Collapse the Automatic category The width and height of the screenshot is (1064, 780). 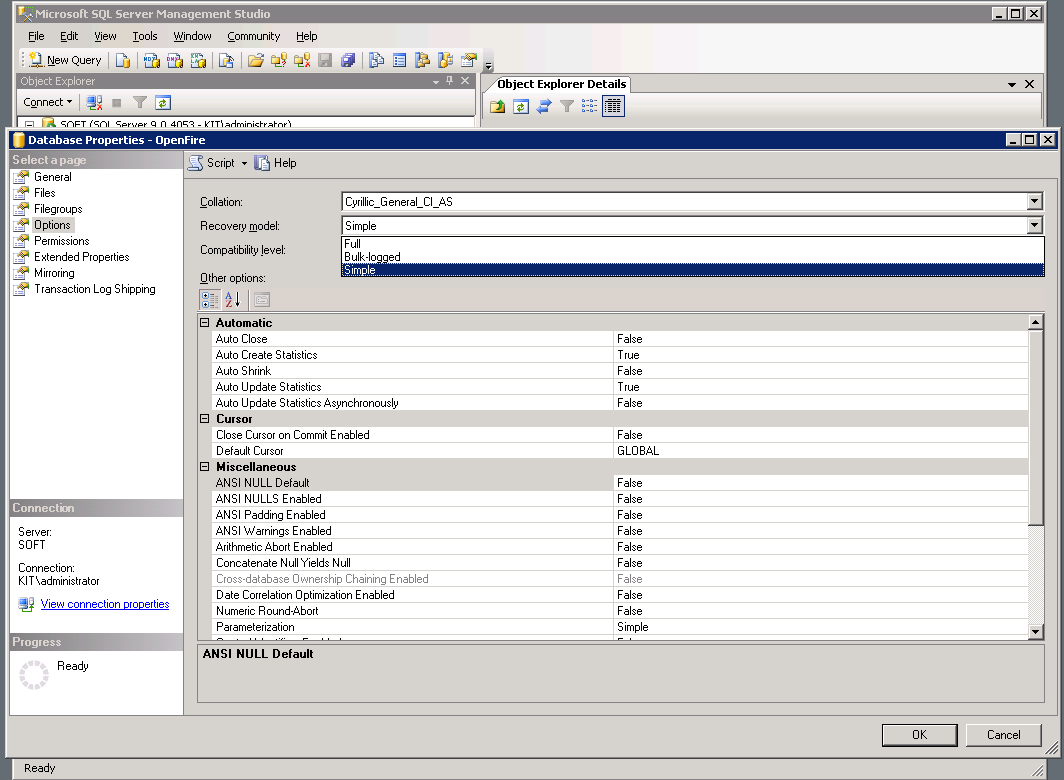point(204,323)
